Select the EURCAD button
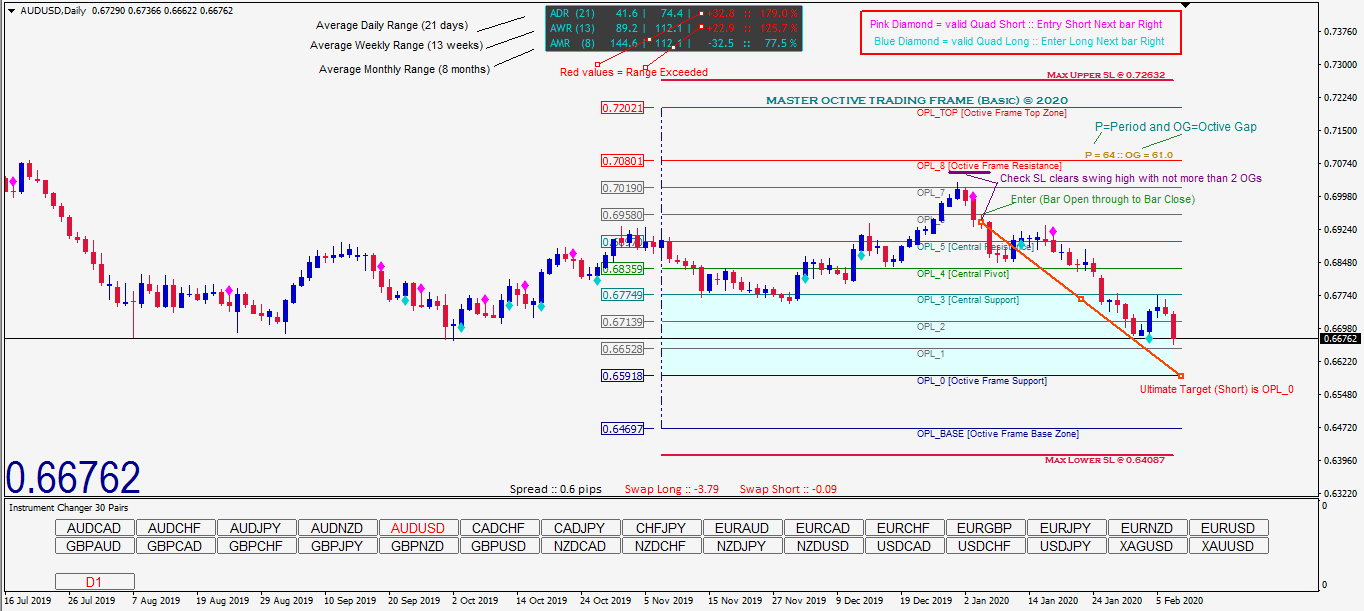Screen dimensions: 1364x611 click(x=823, y=528)
